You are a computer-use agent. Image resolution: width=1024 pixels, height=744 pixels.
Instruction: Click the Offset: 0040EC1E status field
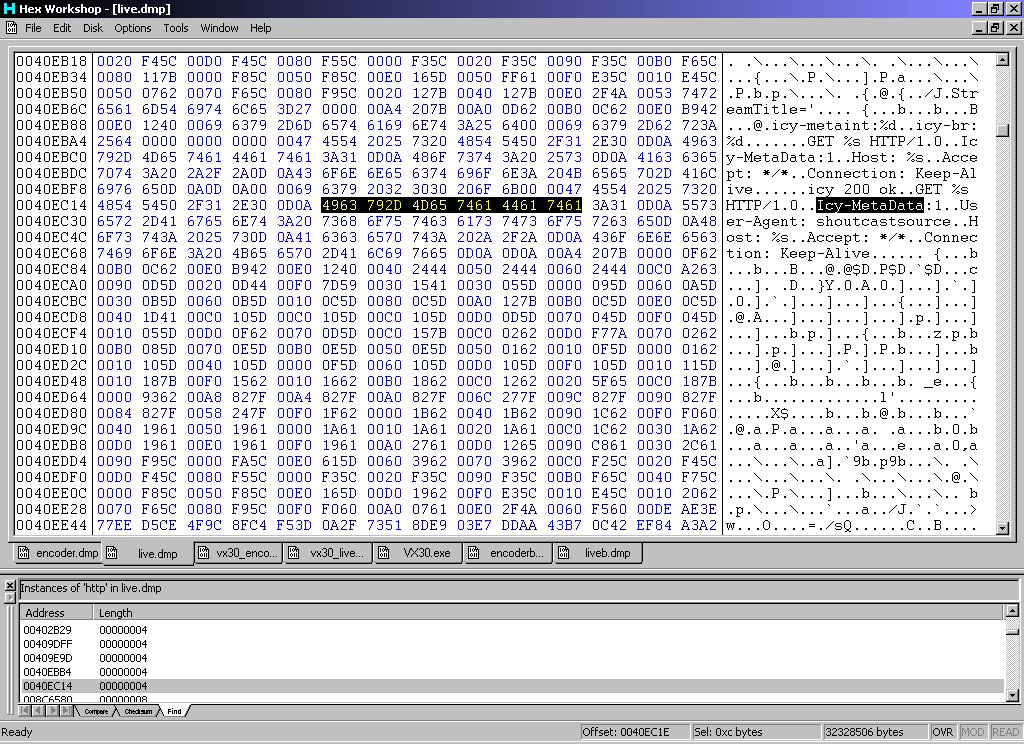click(x=634, y=732)
